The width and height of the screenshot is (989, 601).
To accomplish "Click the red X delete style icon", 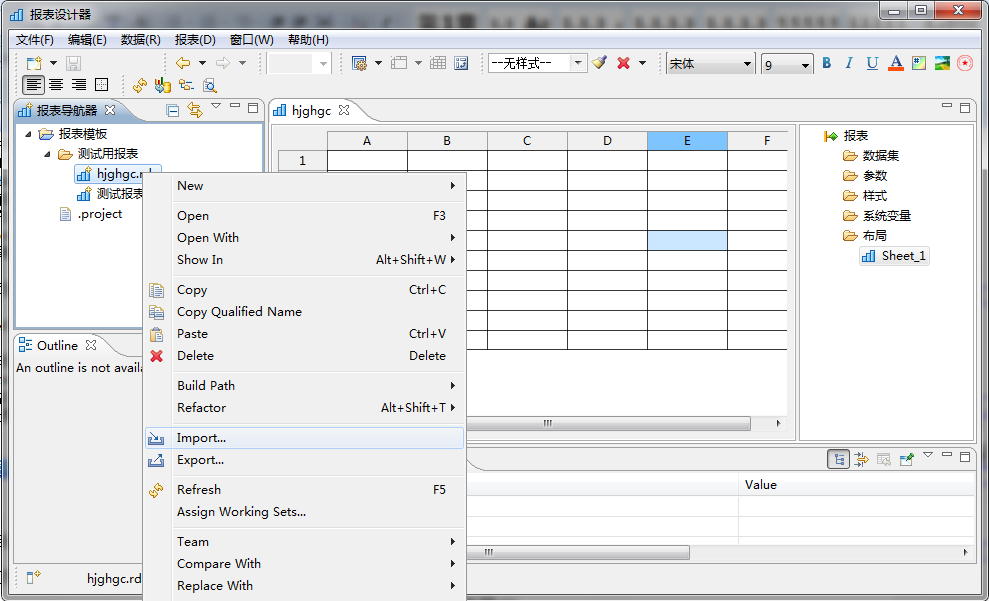I will click(x=623, y=63).
